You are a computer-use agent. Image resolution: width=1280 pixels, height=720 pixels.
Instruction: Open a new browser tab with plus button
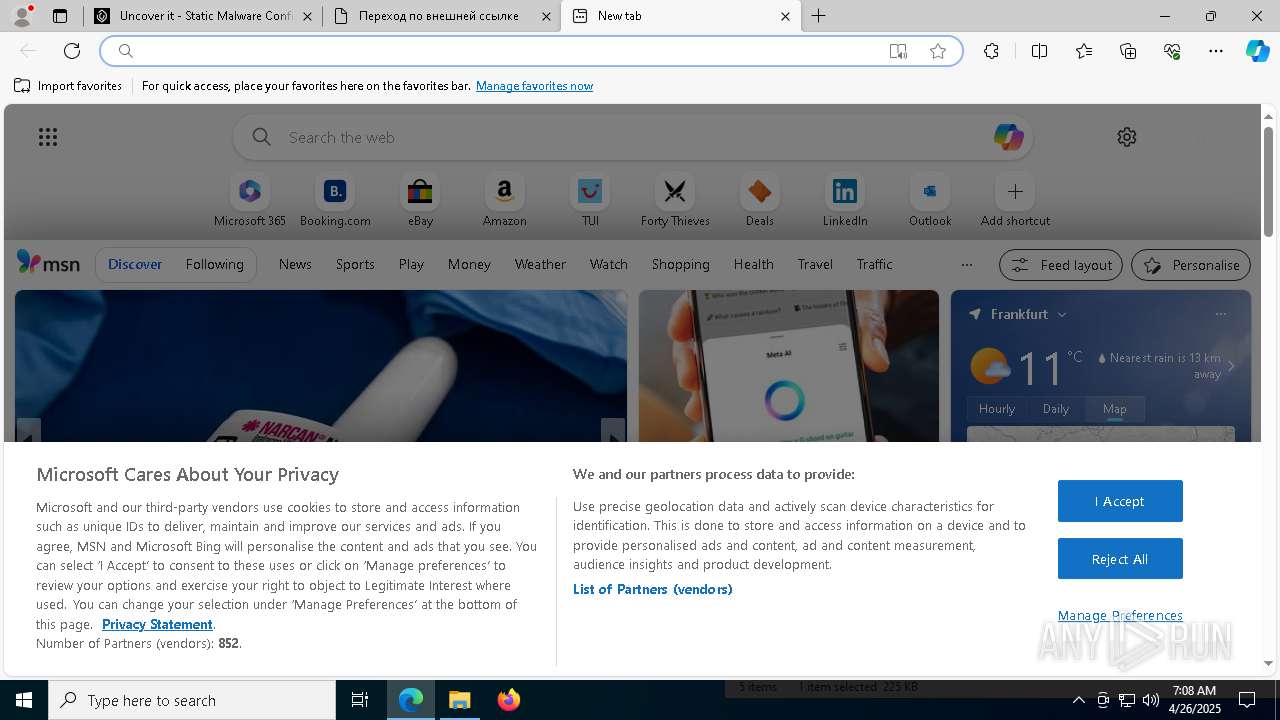click(x=818, y=16)
